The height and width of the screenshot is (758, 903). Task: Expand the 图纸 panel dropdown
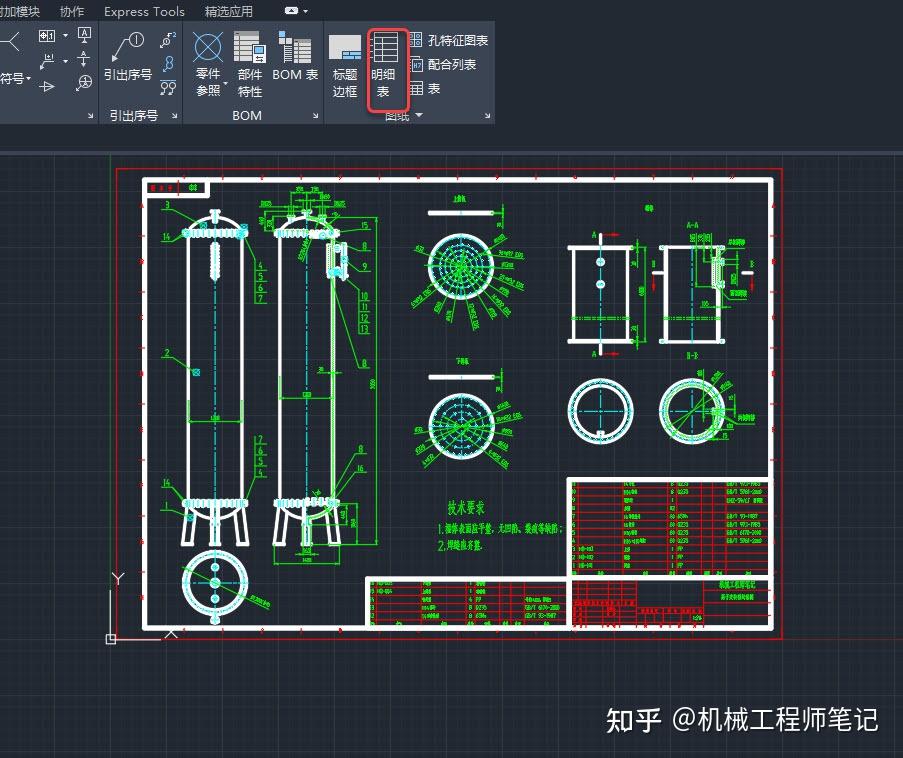(x=417, y=115)
